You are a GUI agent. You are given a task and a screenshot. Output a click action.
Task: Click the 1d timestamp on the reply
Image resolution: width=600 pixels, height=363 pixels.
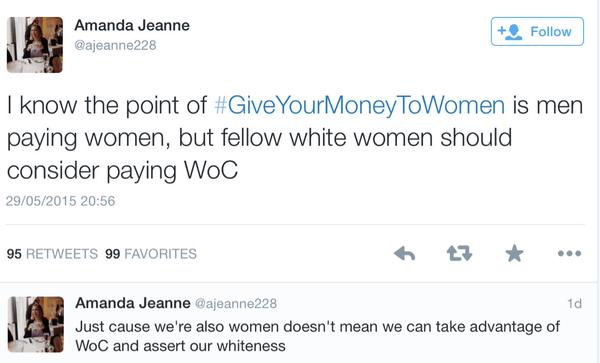coord(574,303)
